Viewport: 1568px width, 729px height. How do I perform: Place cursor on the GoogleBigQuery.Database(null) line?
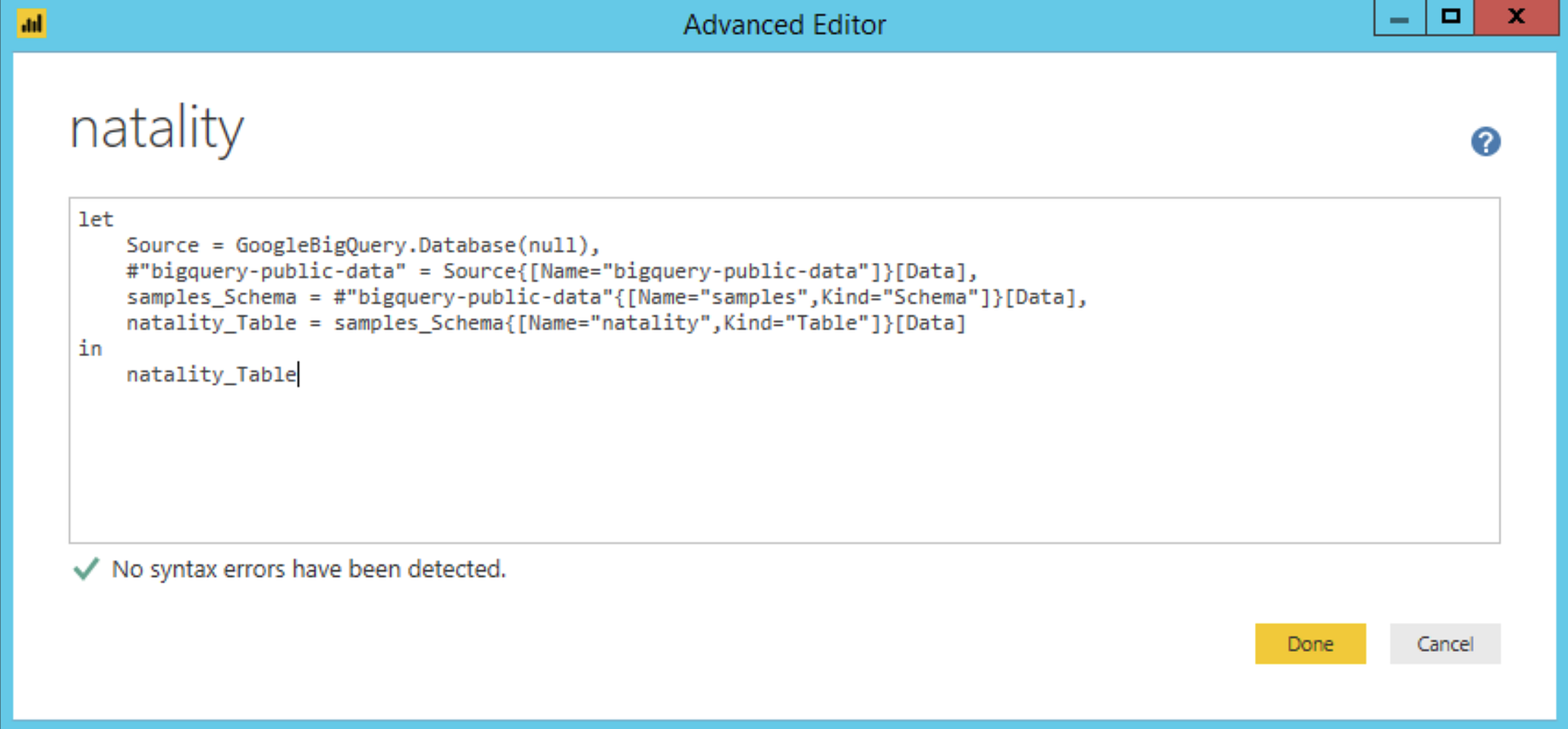(363, 246)
